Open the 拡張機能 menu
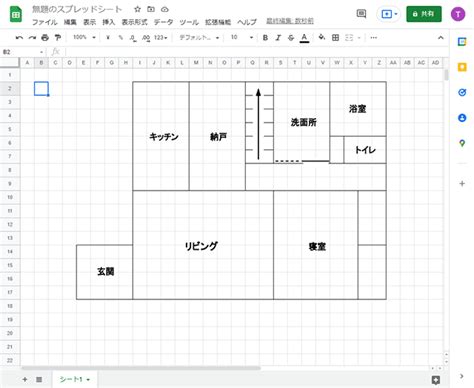Screen dimensions: 474x388 tap(218, 22)
